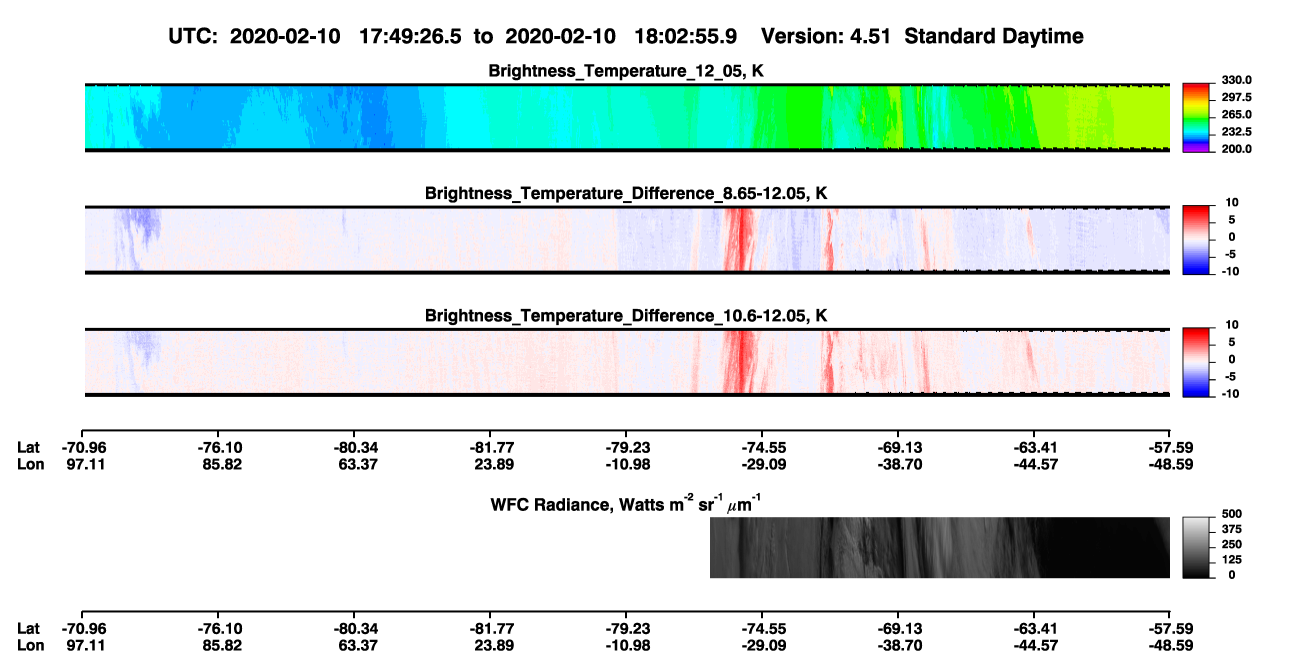Click the 'Lon' label above the WFC Radiance panel
This screenshot has height=667, width=1300.
point(31,465)
